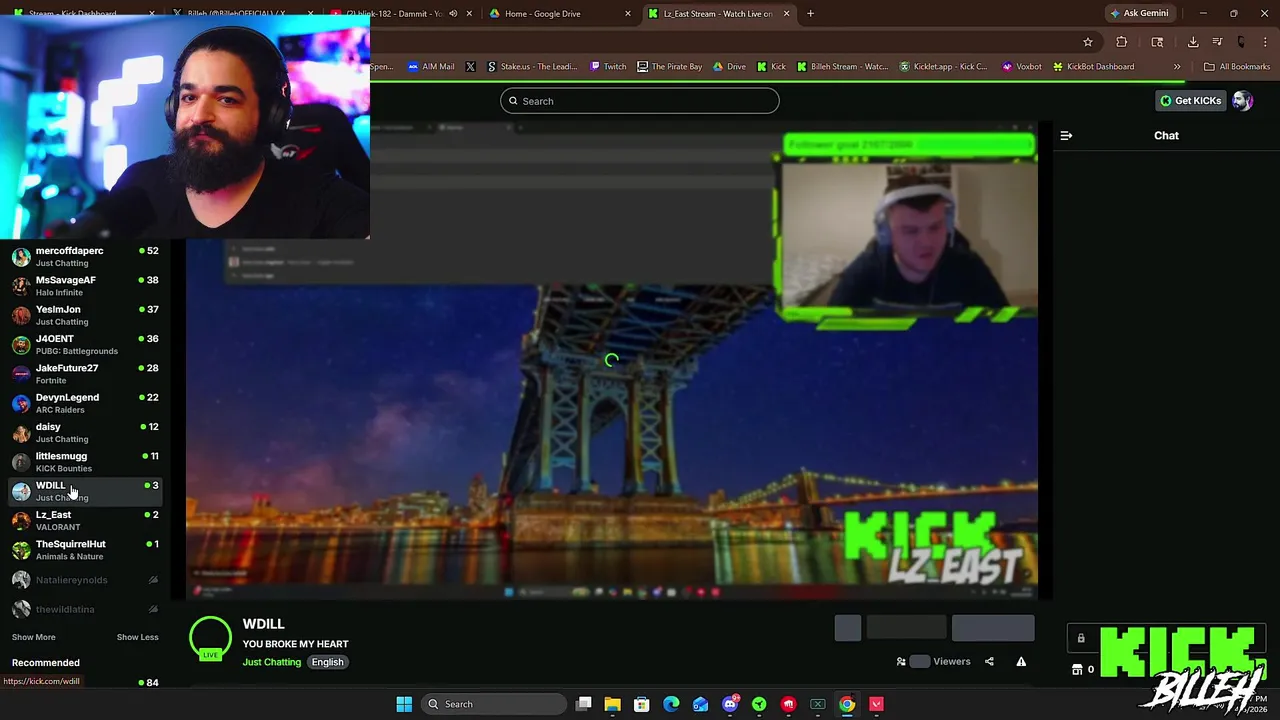This screenshot has height=720, width=1280.
Task: Open offline Nataliereynolds channel
Action: [85, 580]
